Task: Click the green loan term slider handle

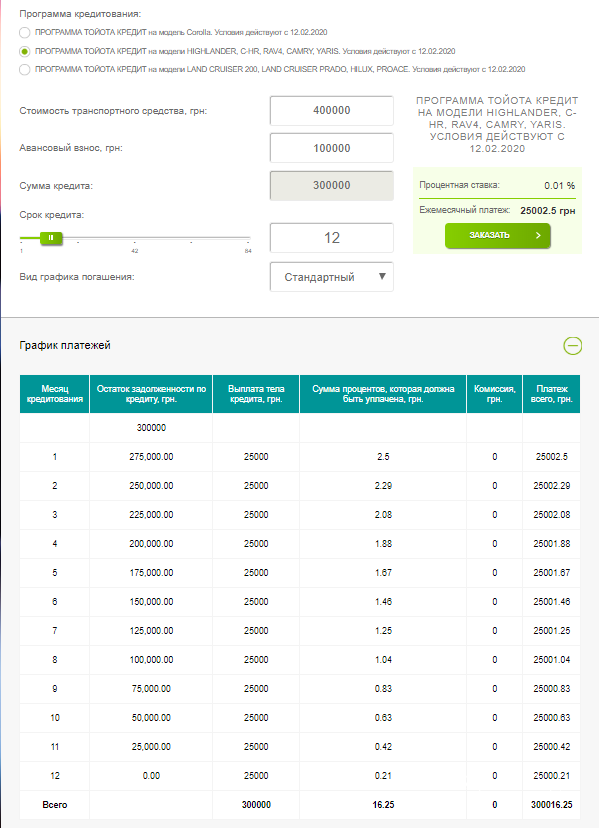Action: [x=51, y=238]
